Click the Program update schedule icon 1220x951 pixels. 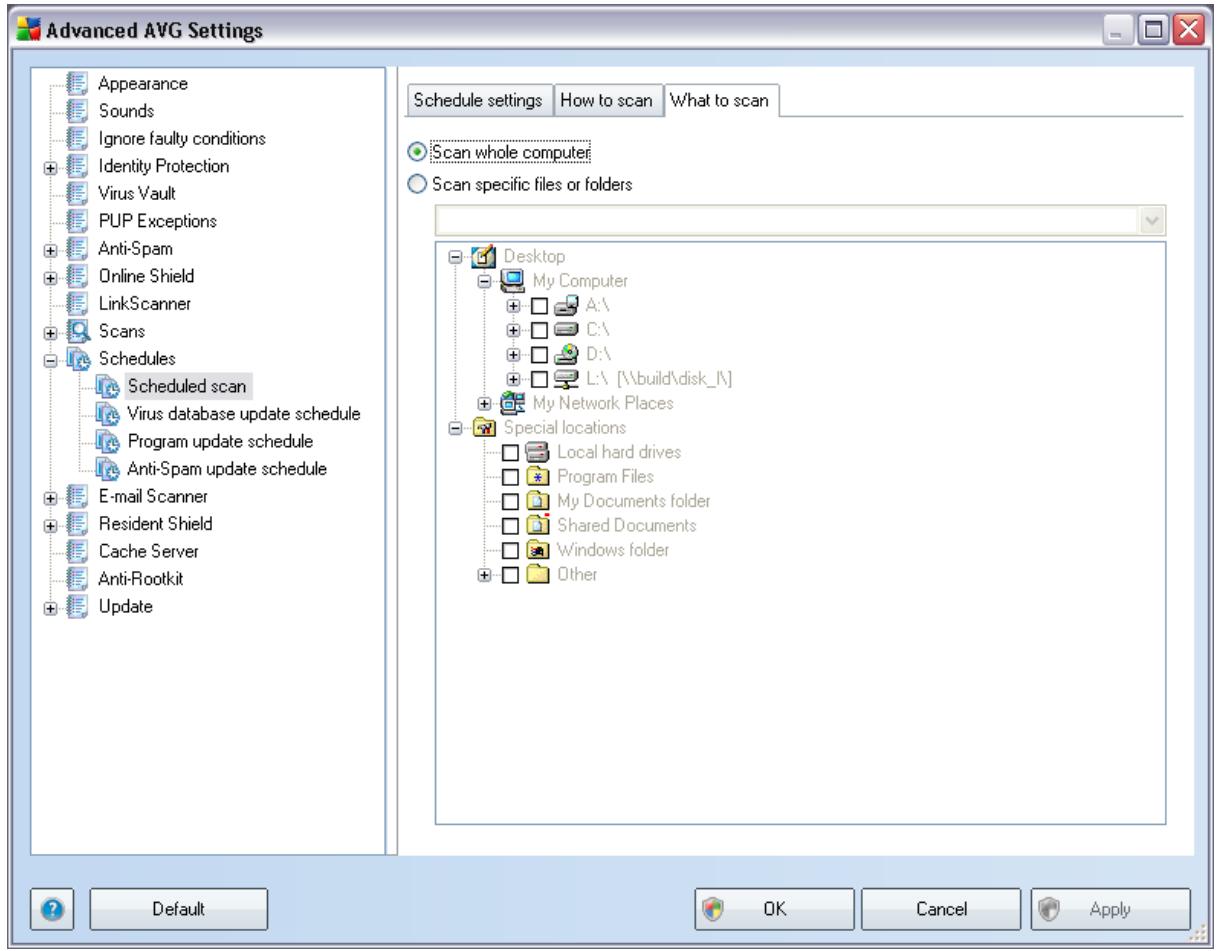click(108, 440)
